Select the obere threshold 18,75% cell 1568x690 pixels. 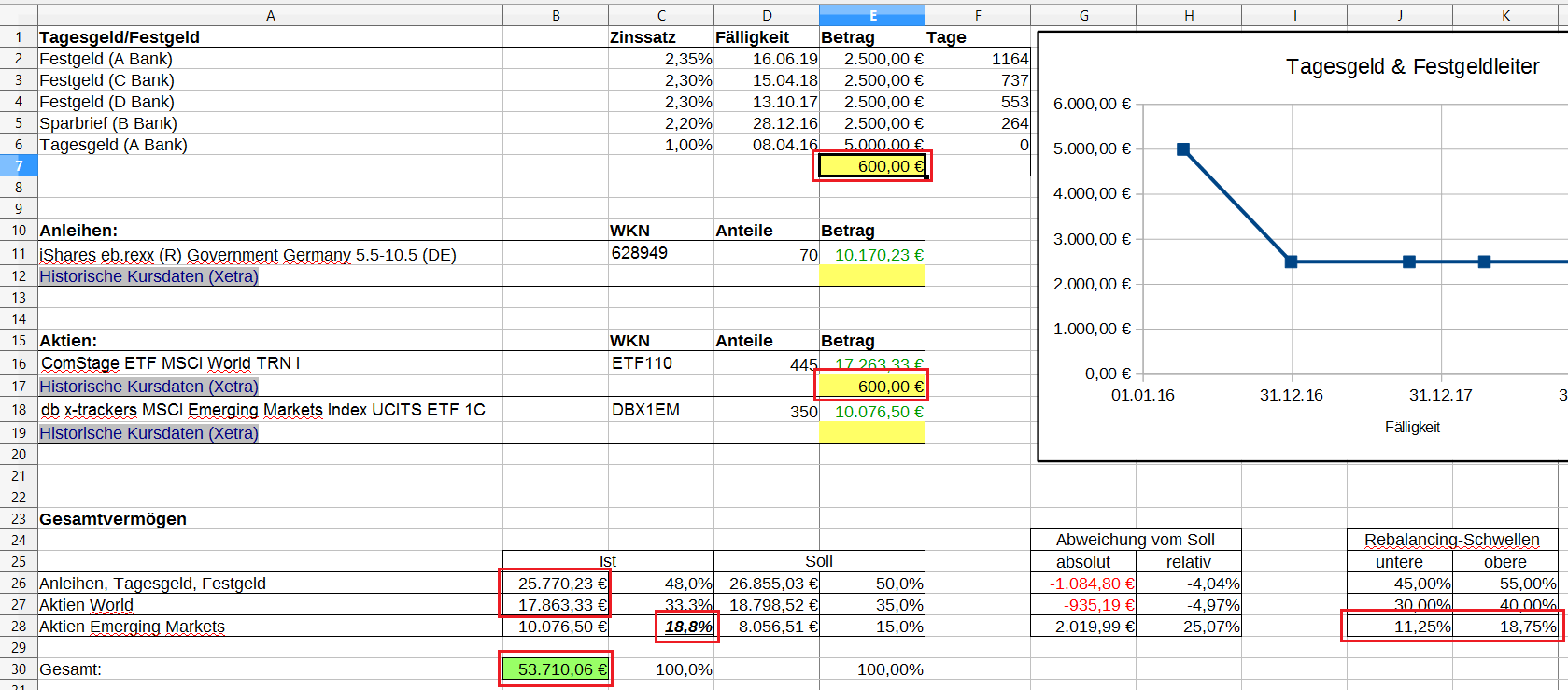1505,627
